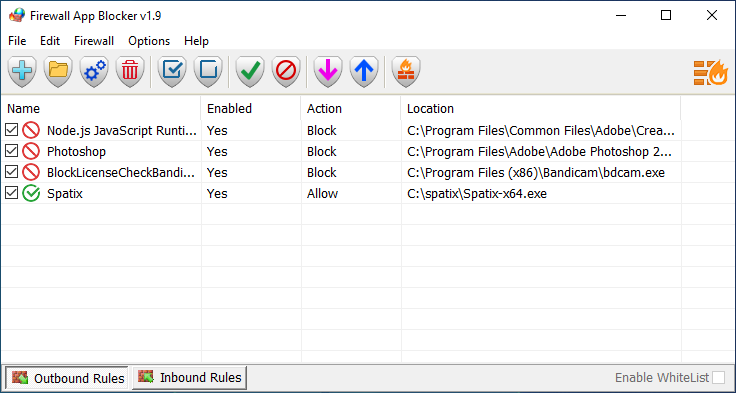The image size is (736, 393).
Task: Click the Yes enabled cell for Spatix
Action: (x=217, y=194)
